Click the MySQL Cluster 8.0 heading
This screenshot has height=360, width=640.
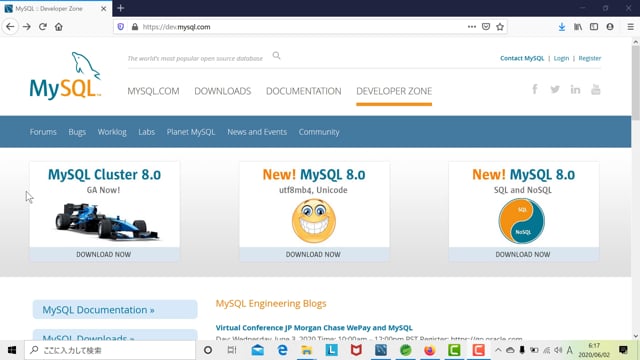point(104,175)
